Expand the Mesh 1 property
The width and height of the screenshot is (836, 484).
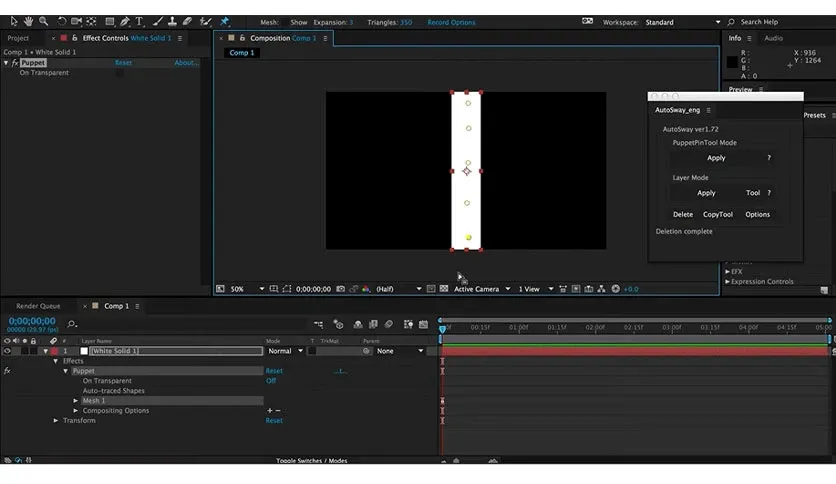(x=76, y=401)
